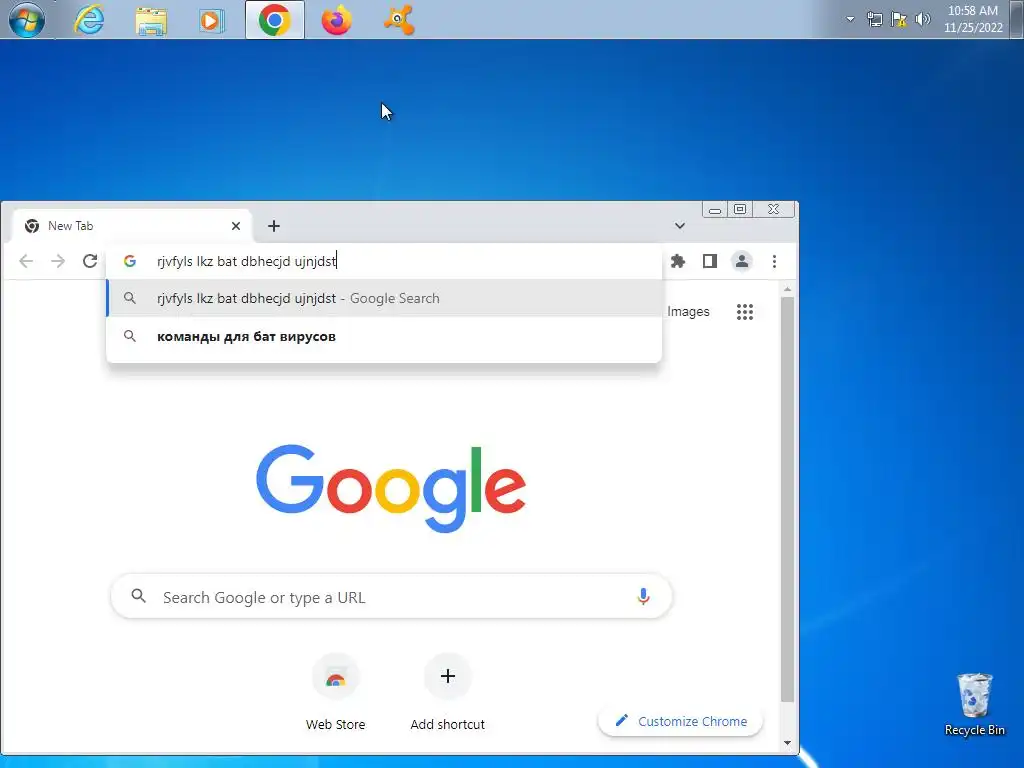Click the Customize Chrome button
Screen dimensions: 1024x768
point(680,722)
